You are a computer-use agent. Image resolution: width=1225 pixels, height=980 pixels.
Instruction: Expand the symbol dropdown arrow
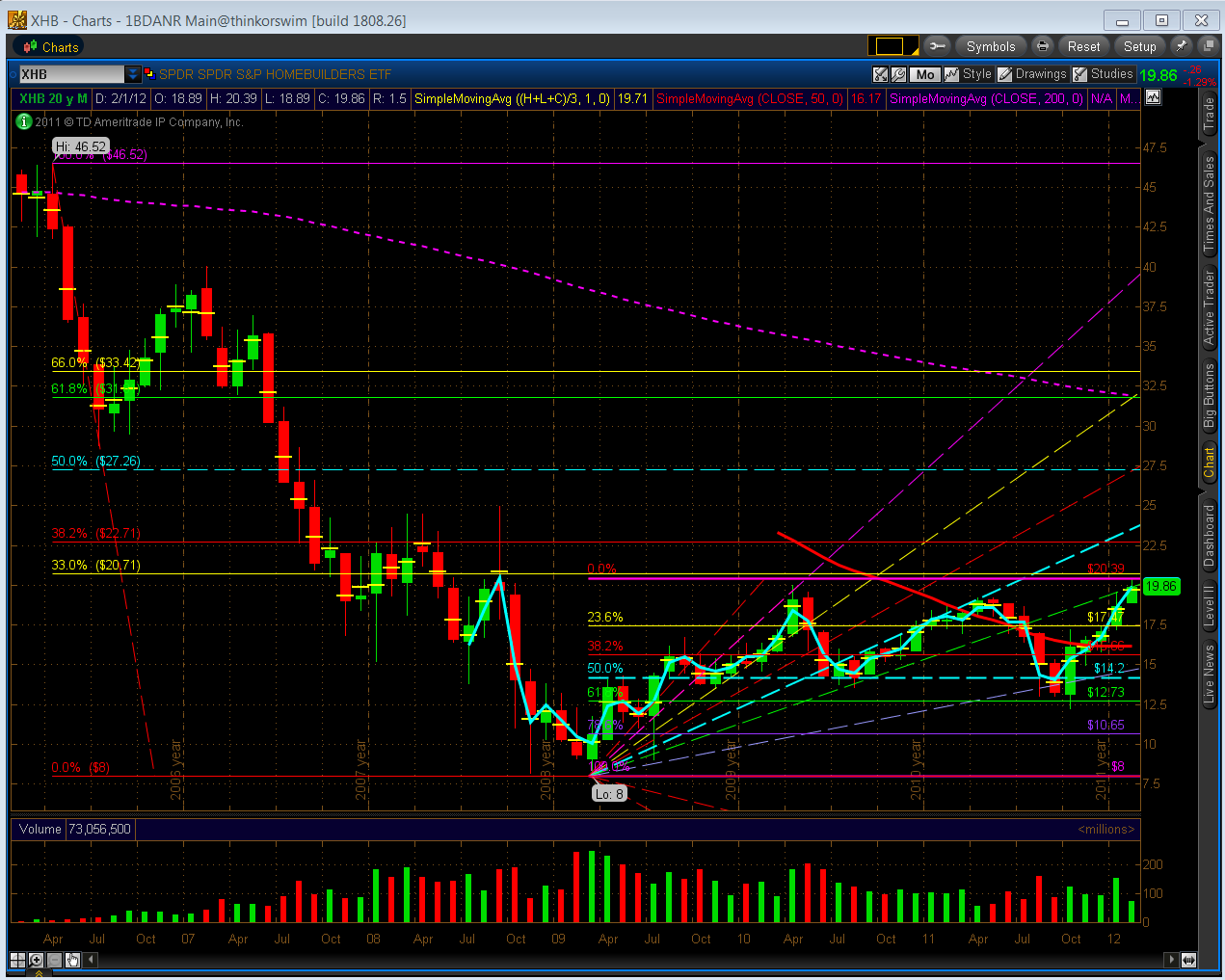coord(133,74)
